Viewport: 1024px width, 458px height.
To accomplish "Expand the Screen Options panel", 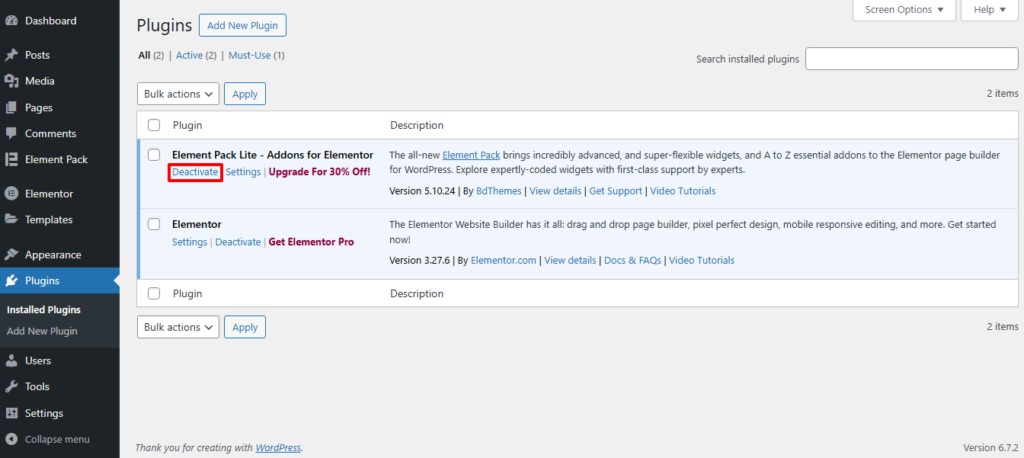I will coord(904,10).
